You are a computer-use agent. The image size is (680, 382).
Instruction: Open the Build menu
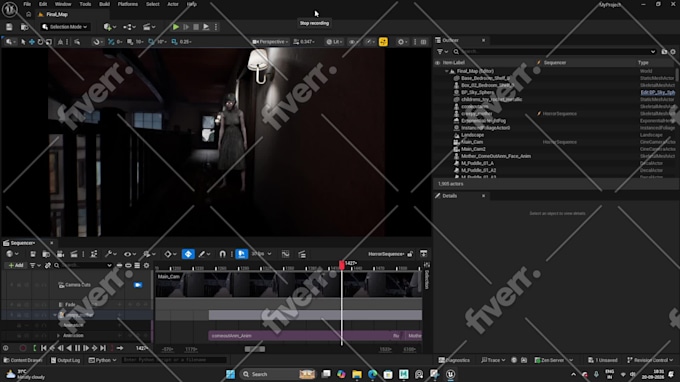click(x=105, y=4)
